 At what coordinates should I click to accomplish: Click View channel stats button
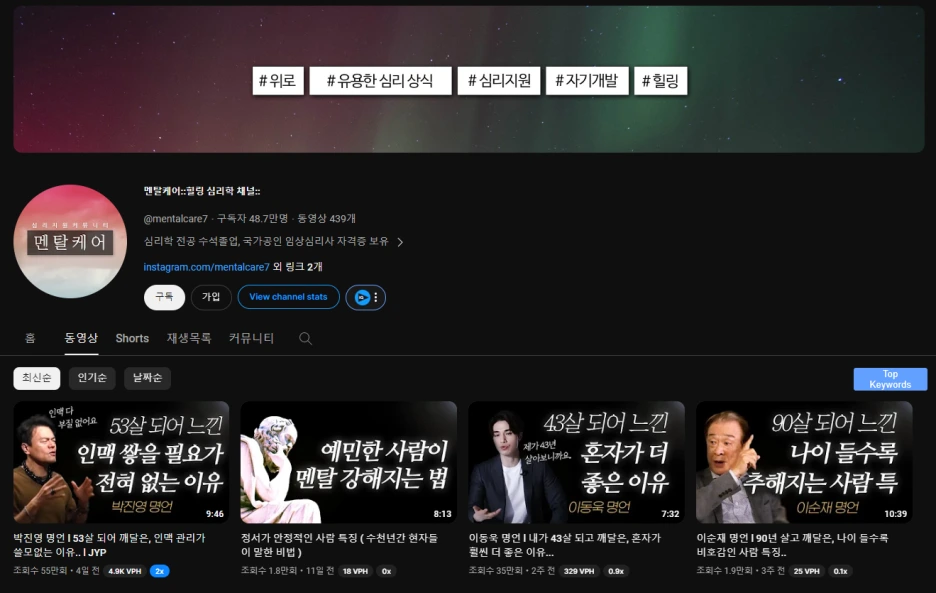coord(288,297)
